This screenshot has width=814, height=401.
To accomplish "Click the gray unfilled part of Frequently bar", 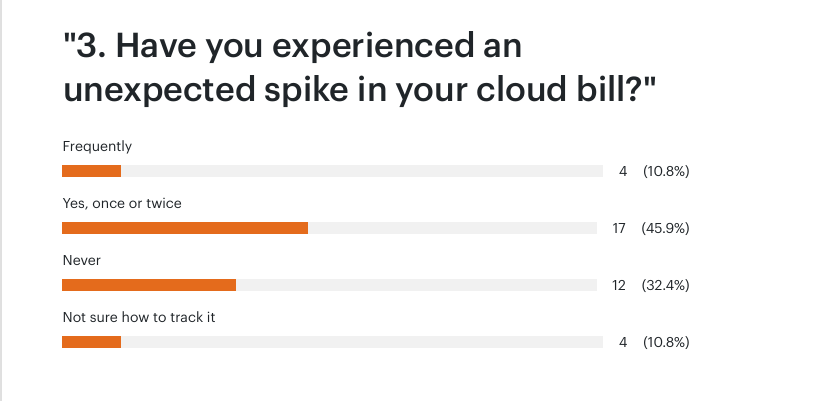I will [x=361, y=171].
